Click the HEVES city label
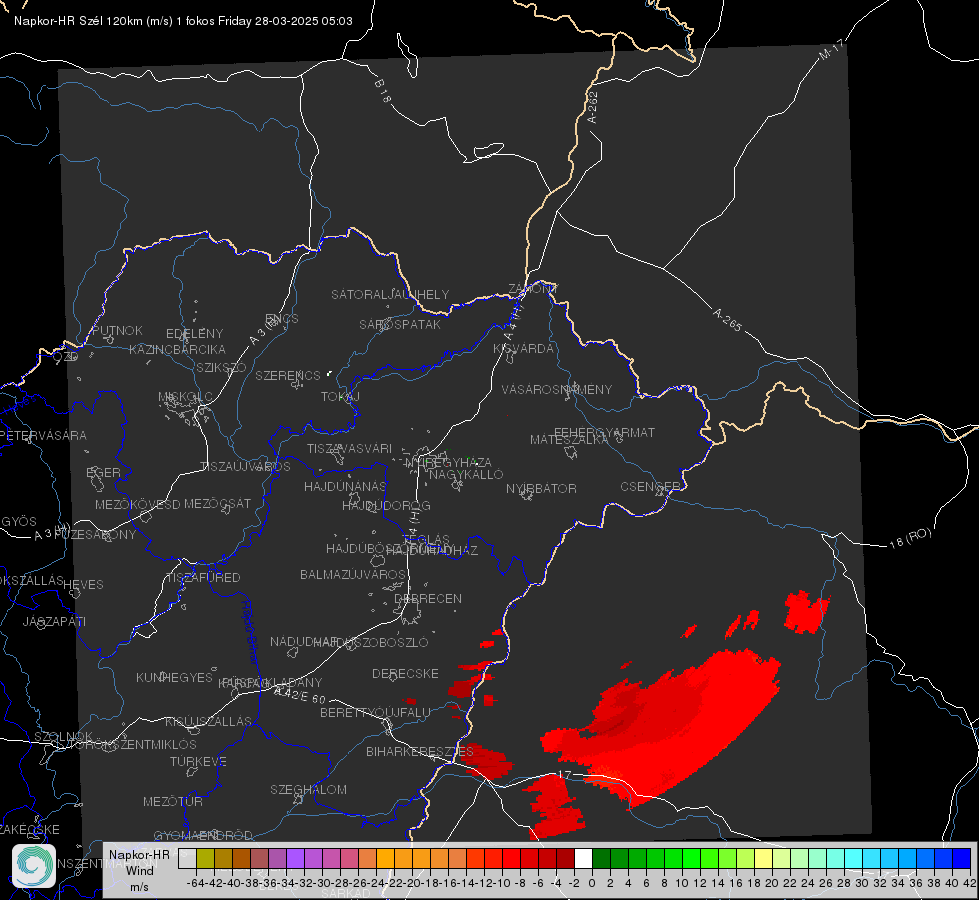The height and width of the screenshot is (900, 979). pos(84,585)
